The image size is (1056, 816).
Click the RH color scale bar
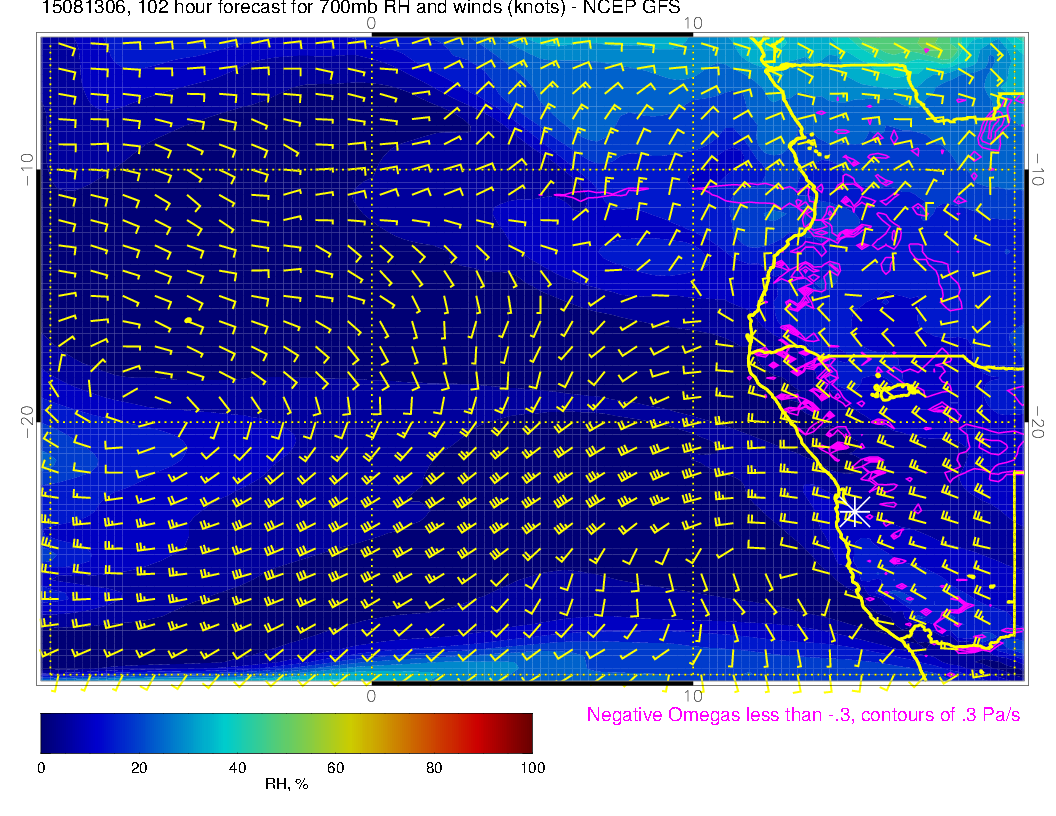point(286,733)
